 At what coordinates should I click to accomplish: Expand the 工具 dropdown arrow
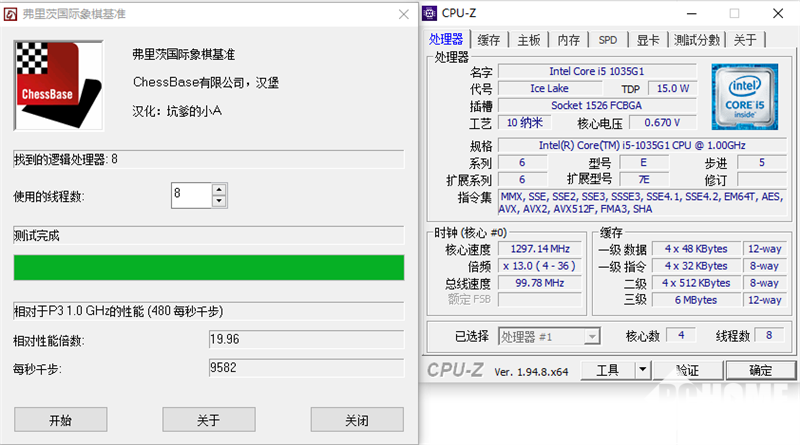pos(643,370)
